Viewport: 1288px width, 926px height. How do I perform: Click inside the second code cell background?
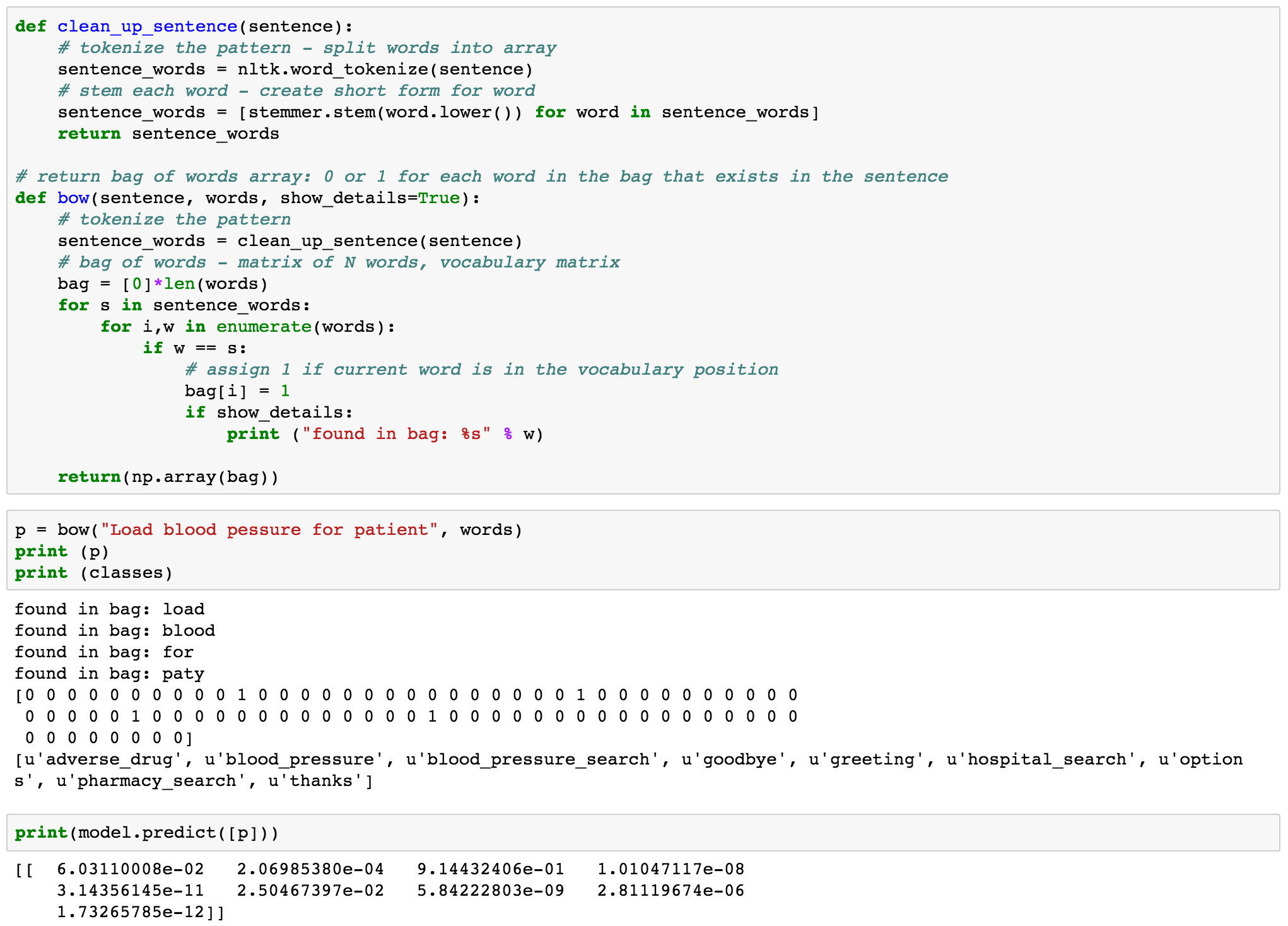tap(883, 551)
